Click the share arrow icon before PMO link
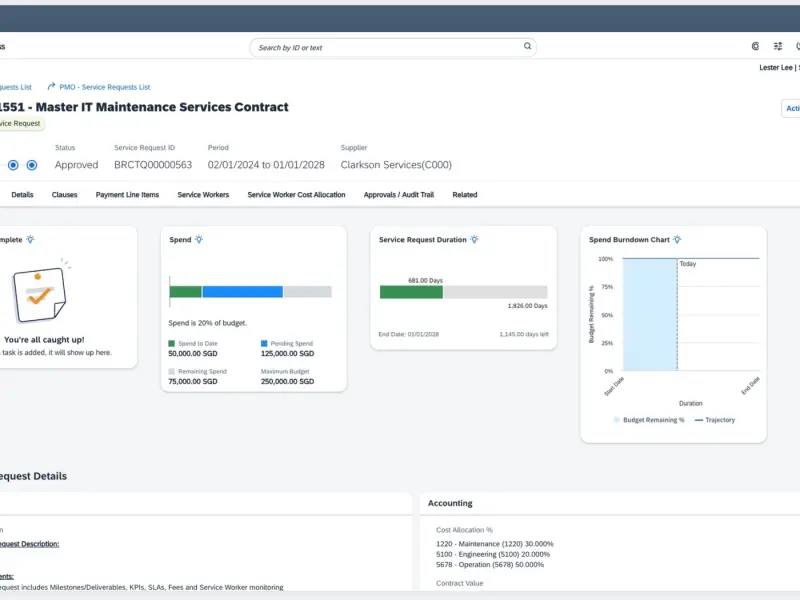800x600 pixels. click(51, 87)
